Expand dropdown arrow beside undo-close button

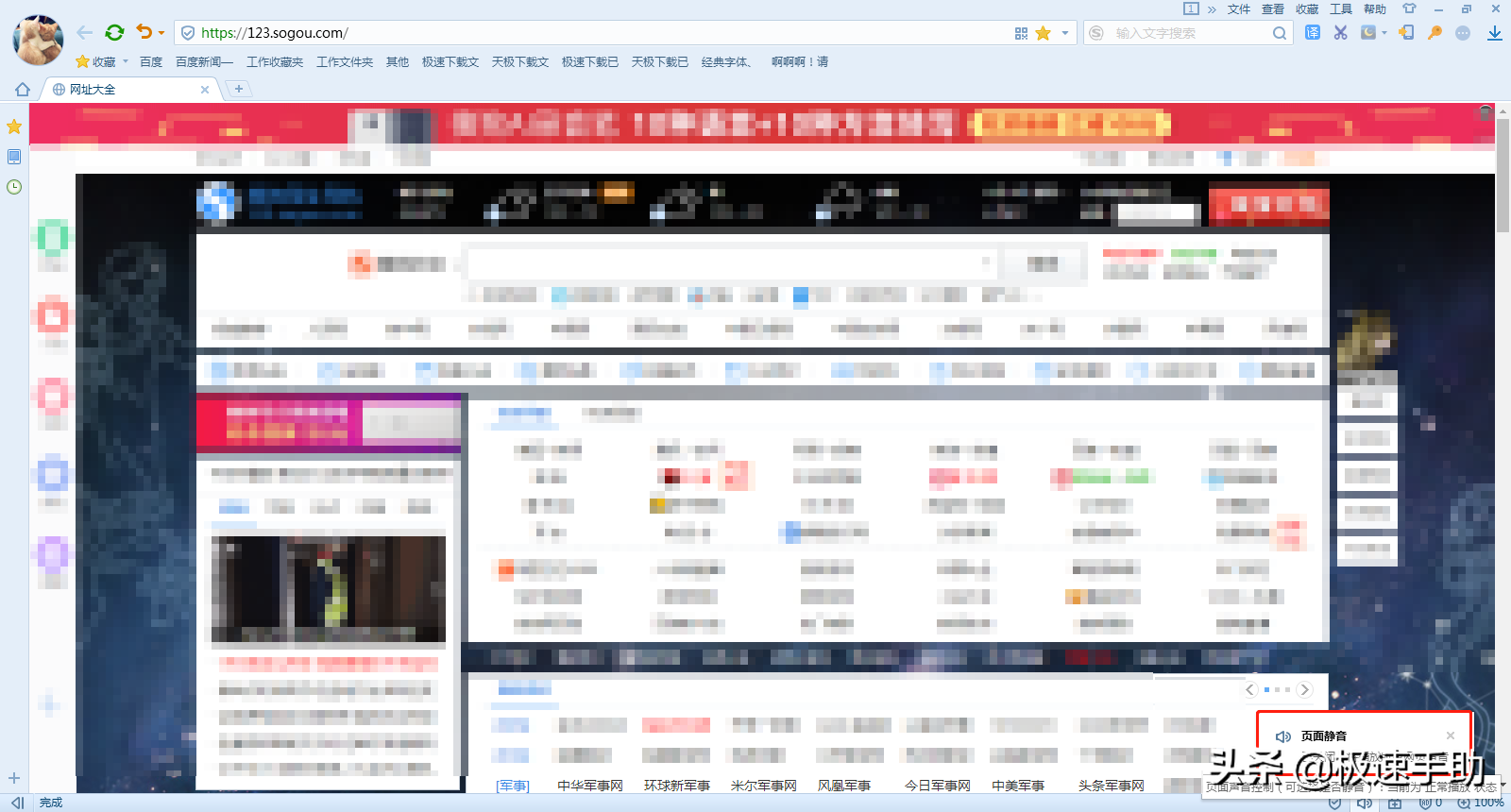coord(161,33)
